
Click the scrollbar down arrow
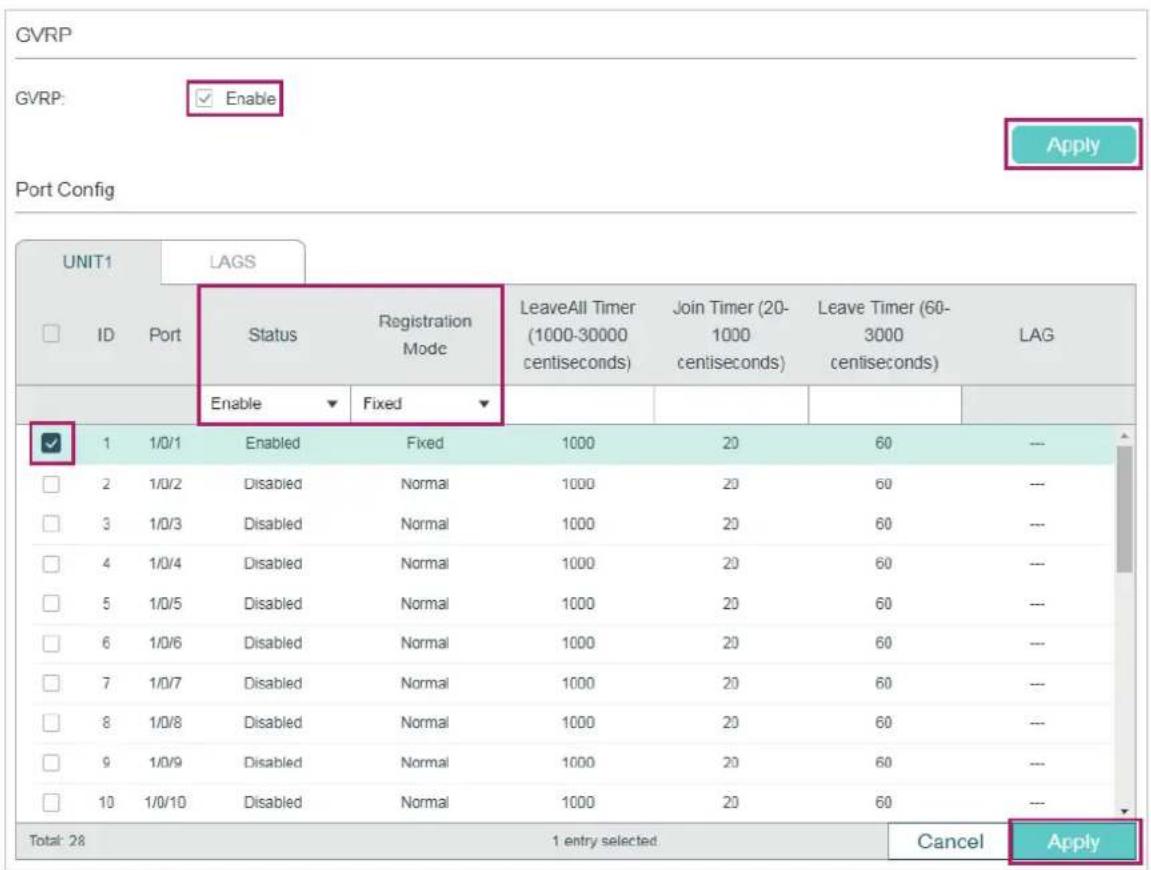(x=1124, y=811)
